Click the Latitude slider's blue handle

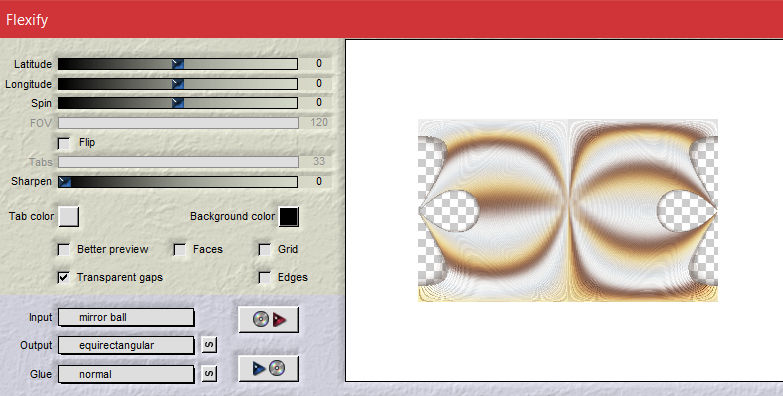pos(178,64)
